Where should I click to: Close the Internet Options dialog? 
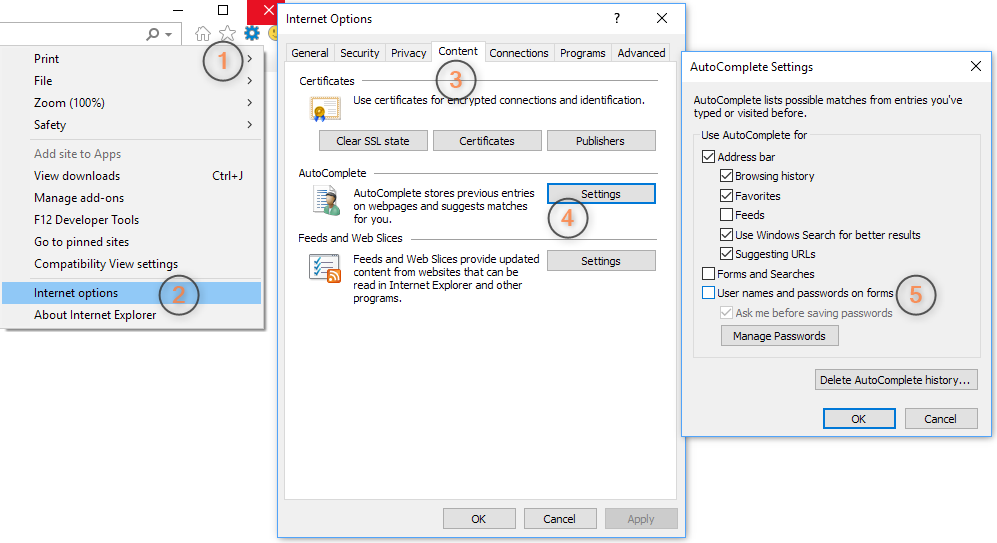pos(662,18)
